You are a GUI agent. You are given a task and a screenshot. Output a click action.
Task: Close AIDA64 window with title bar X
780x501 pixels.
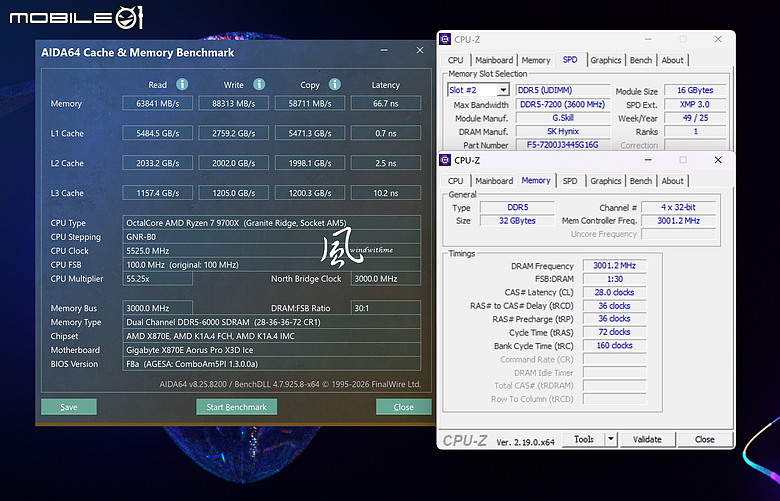click(420, 50)
